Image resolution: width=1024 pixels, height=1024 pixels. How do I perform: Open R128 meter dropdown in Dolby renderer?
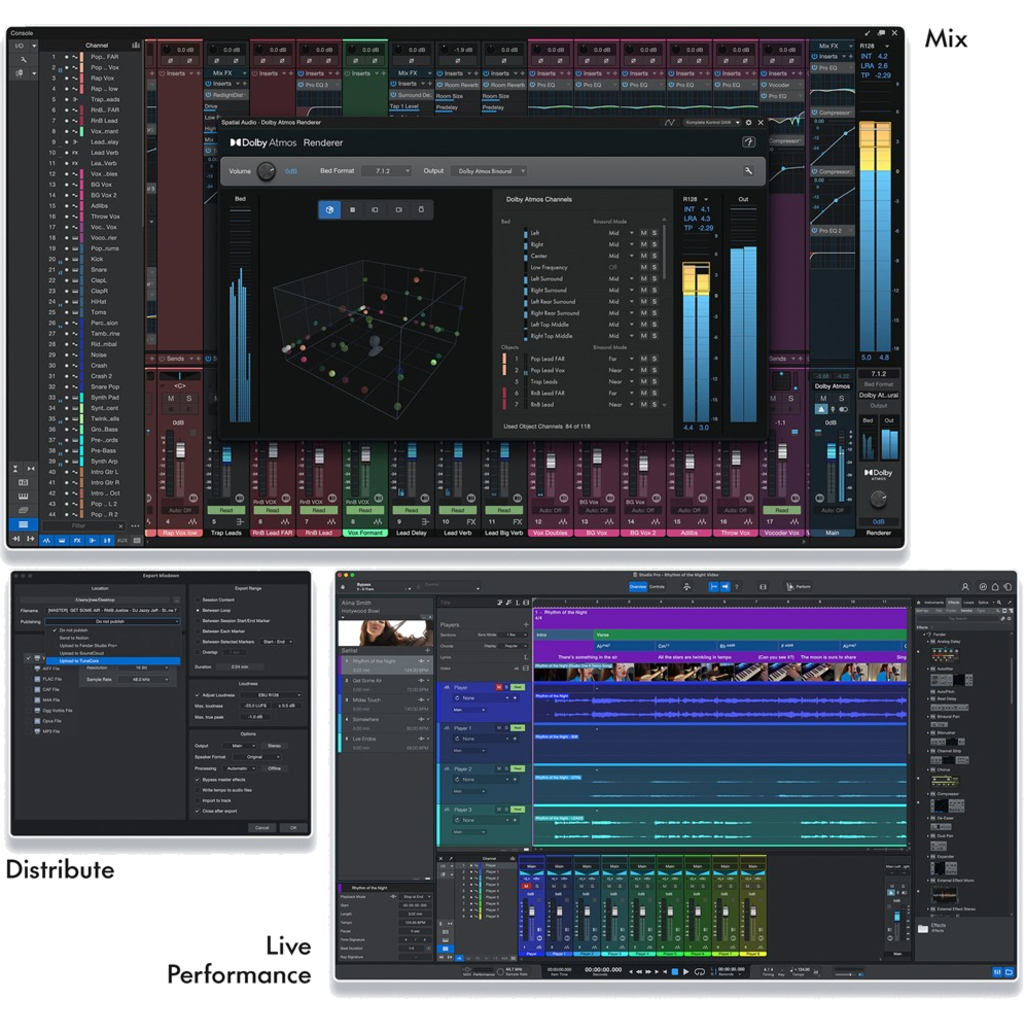pyautogui.click(x=696, y=199)
